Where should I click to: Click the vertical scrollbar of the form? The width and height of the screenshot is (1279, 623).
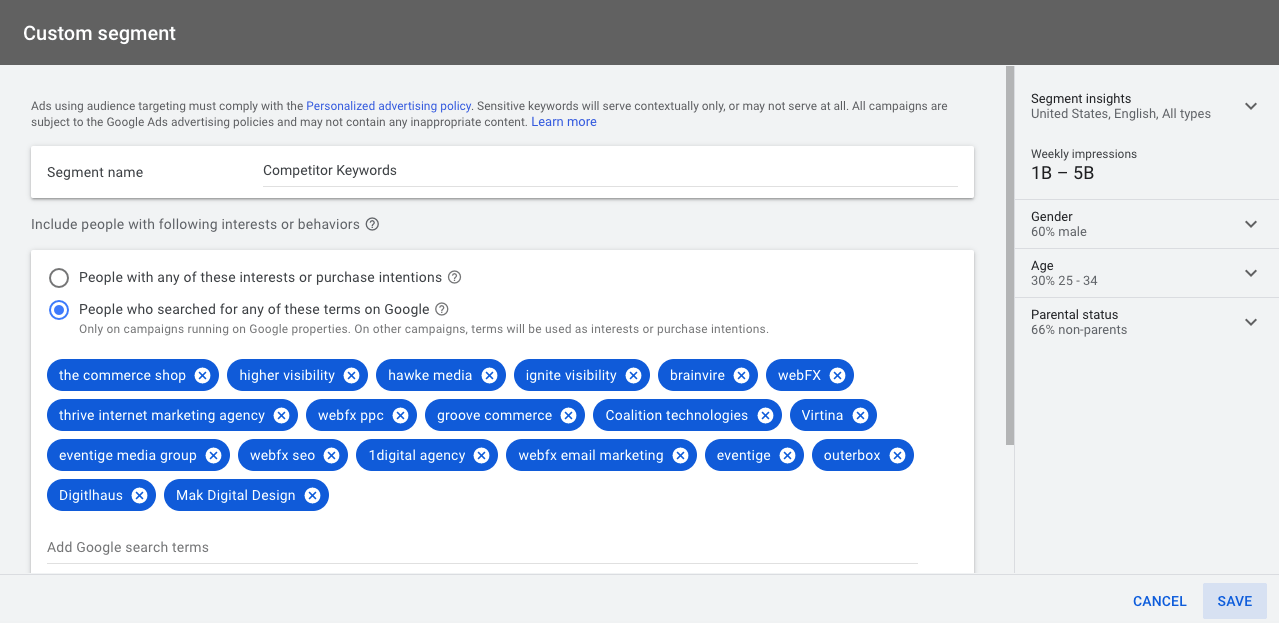point(1010,255)
